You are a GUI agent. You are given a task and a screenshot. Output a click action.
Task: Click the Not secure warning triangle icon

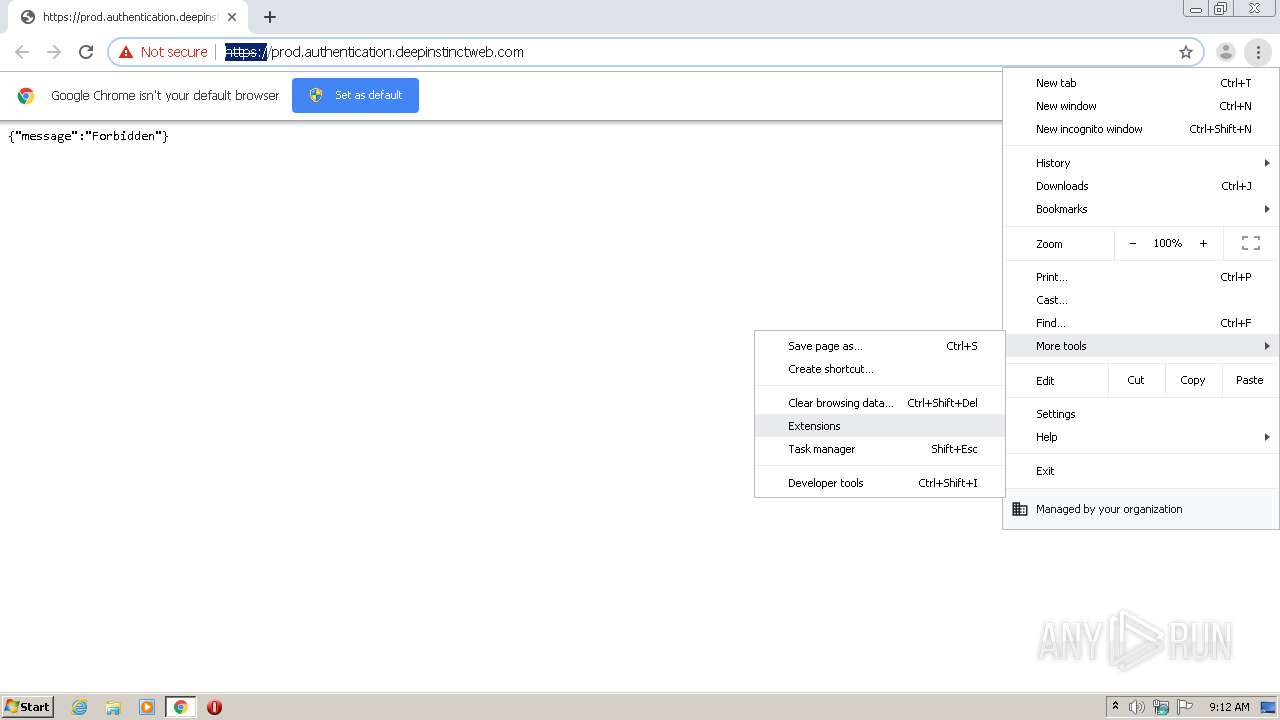coord(126,52)
